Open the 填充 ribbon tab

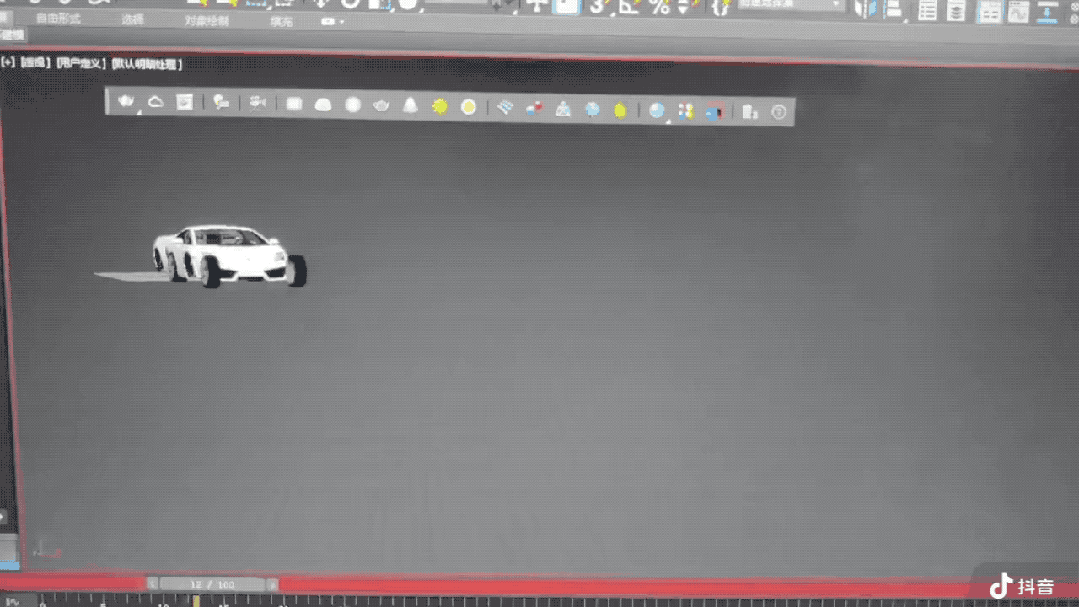tap(281, 22)
